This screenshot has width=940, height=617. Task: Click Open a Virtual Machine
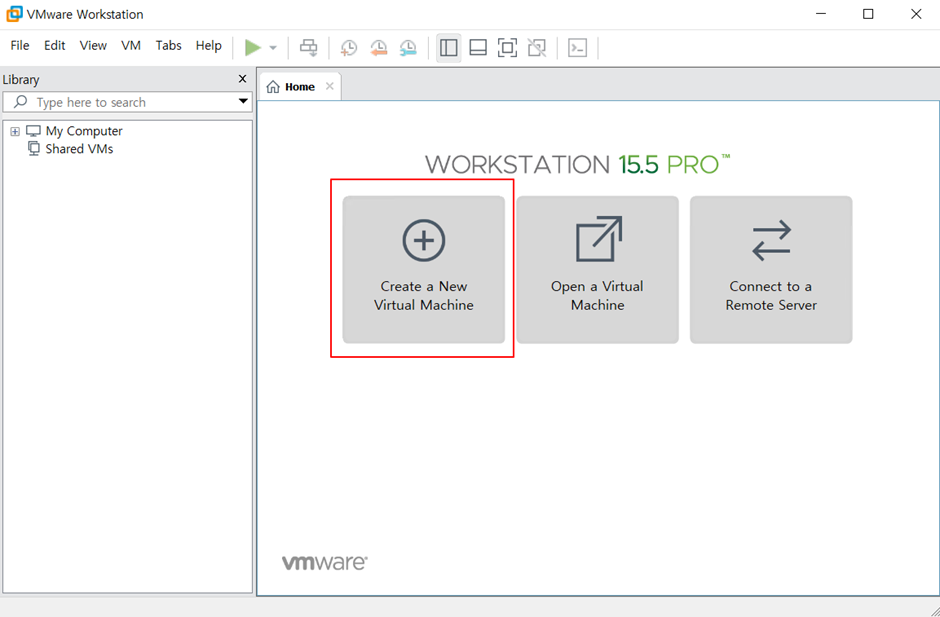(x=598, y=269)
